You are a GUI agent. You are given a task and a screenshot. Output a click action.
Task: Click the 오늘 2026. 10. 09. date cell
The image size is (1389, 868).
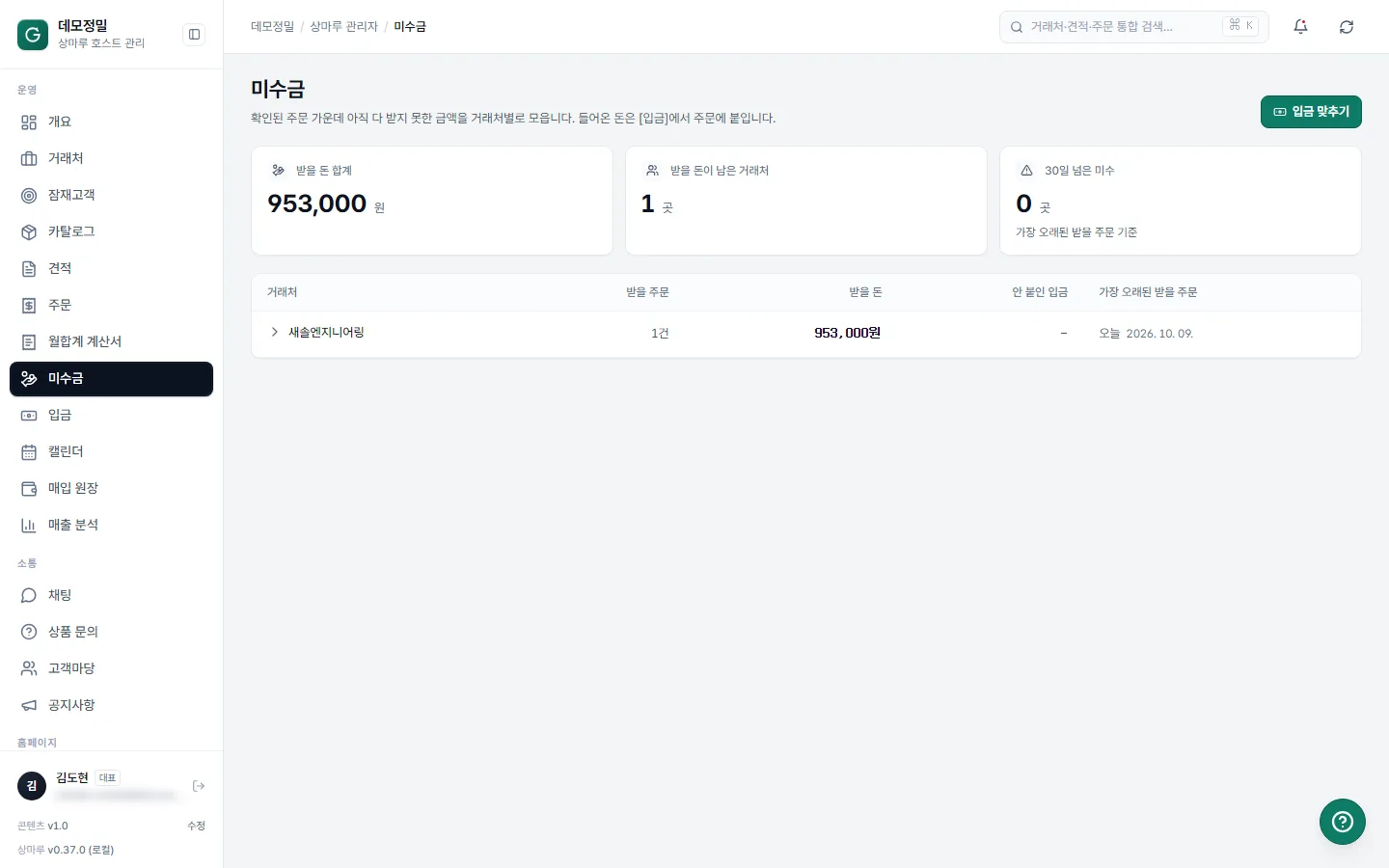pos(1146,334)
